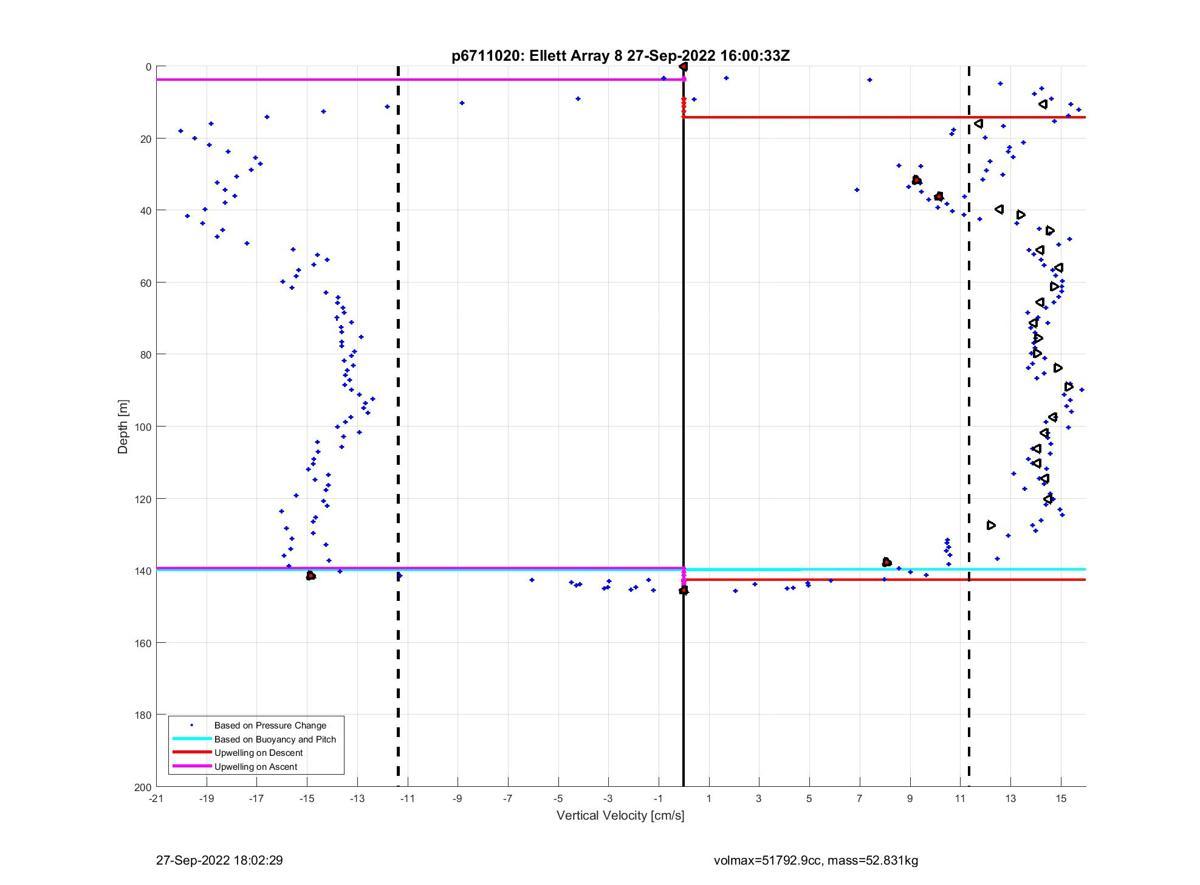
Task: Click x-axis tick label "-19"
Action: click(x=206, y=798)
